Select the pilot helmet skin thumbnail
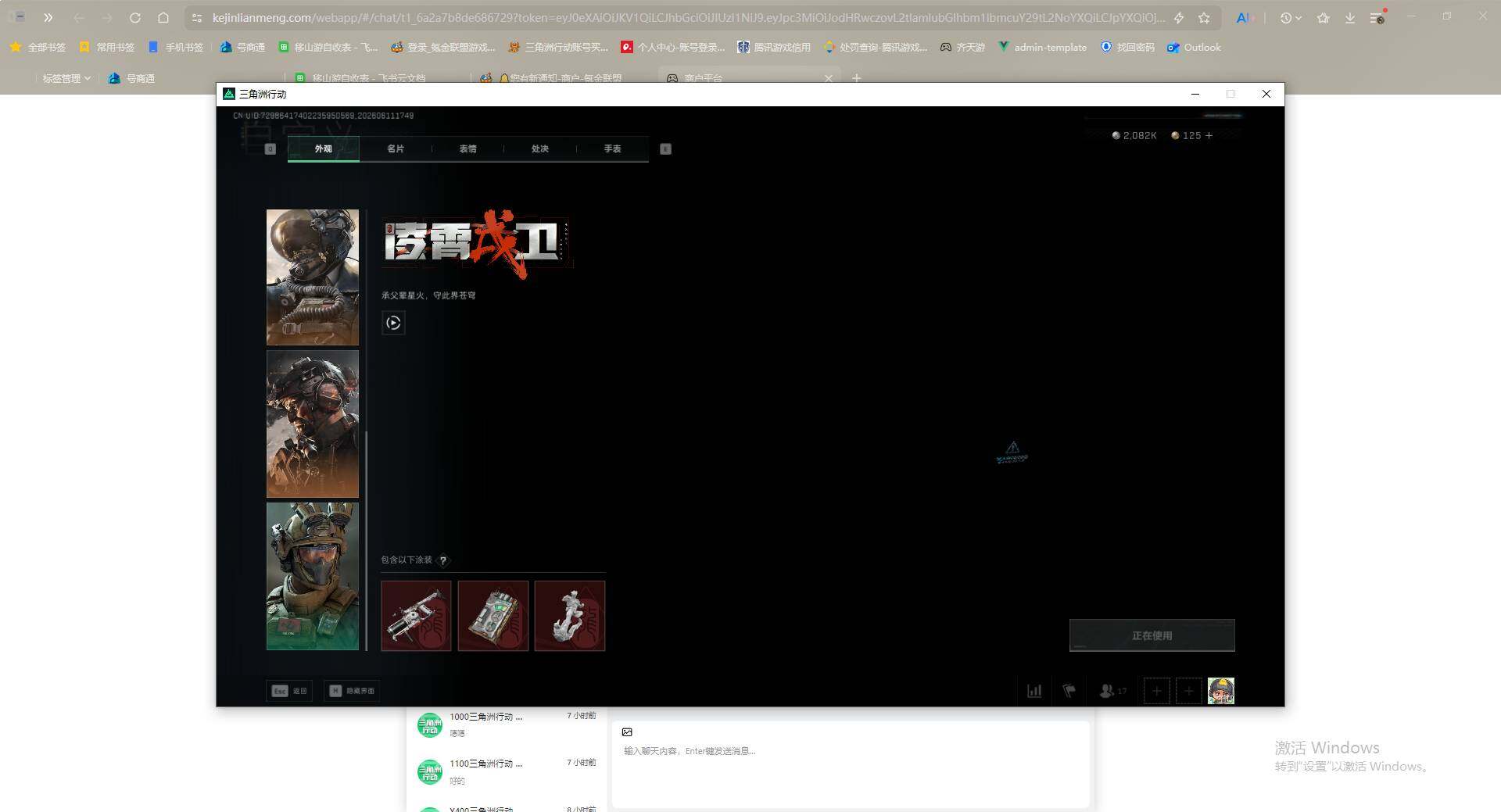This screenshot has width=1501, height=812. pos(313,277)
